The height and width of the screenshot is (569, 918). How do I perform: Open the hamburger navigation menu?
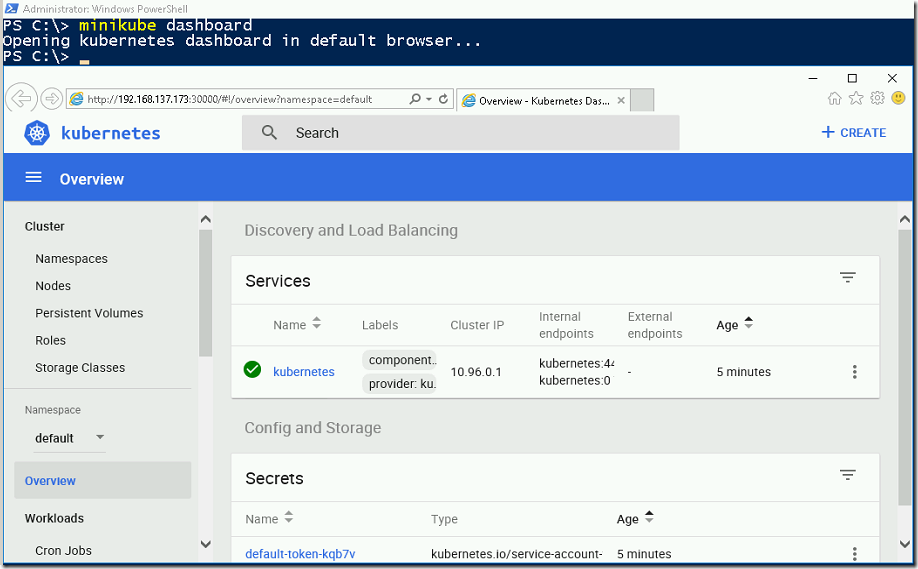click(33, 177)
